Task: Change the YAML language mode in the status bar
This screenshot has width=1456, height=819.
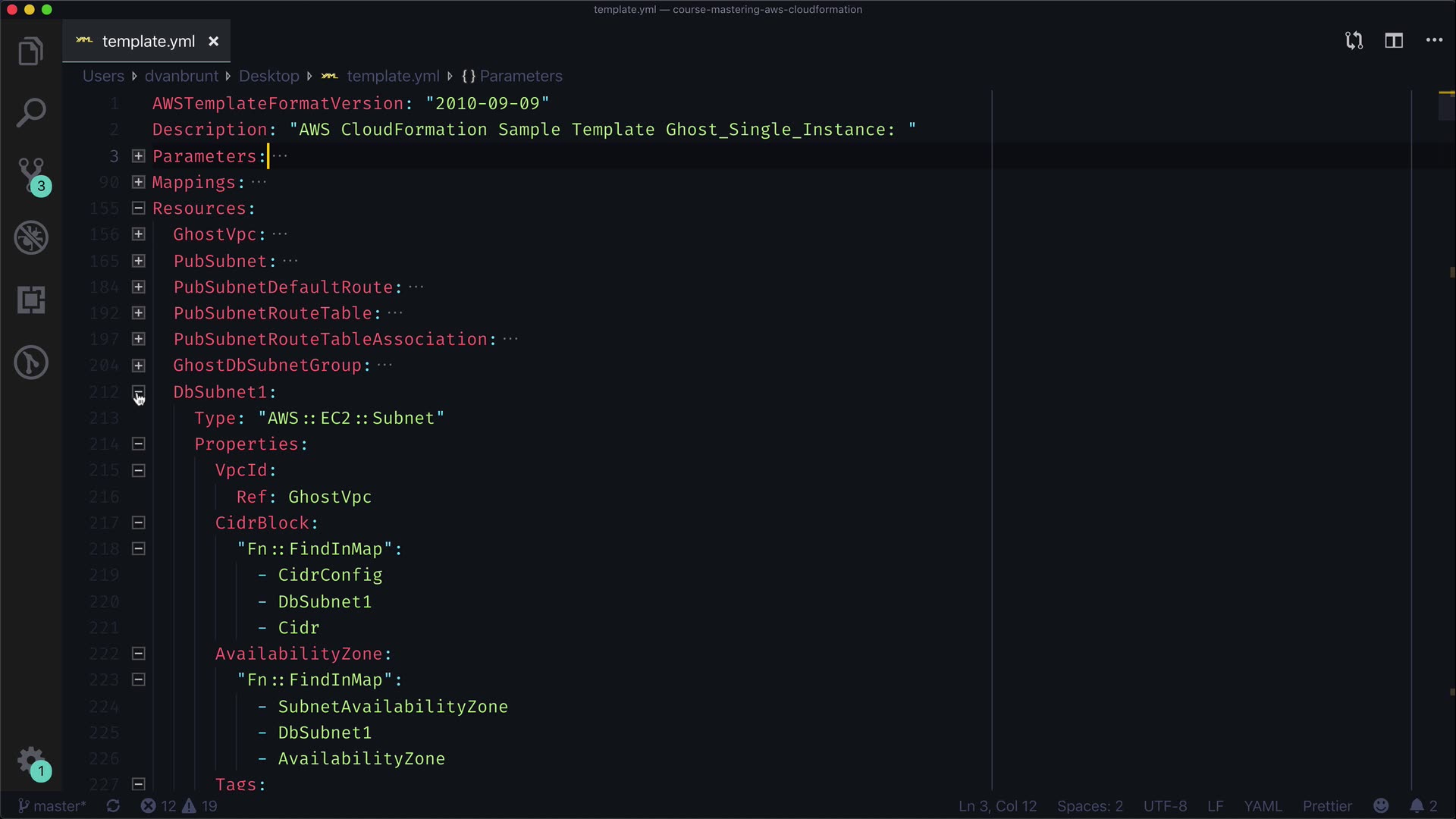Action: click(x=1263, y=806)
